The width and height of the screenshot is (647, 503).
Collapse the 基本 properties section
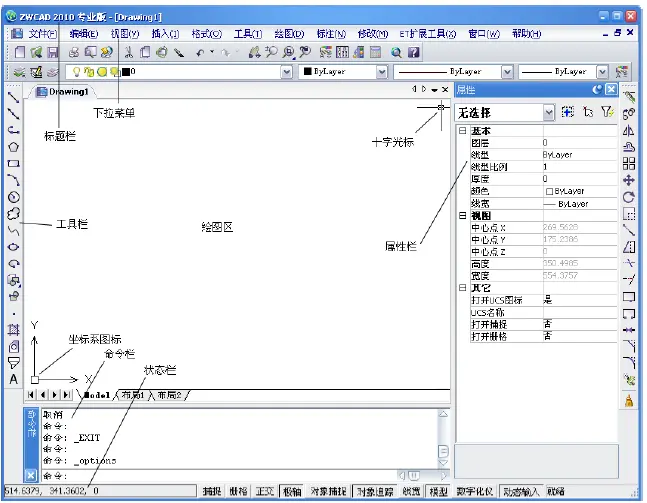click(x=463, y=131)
